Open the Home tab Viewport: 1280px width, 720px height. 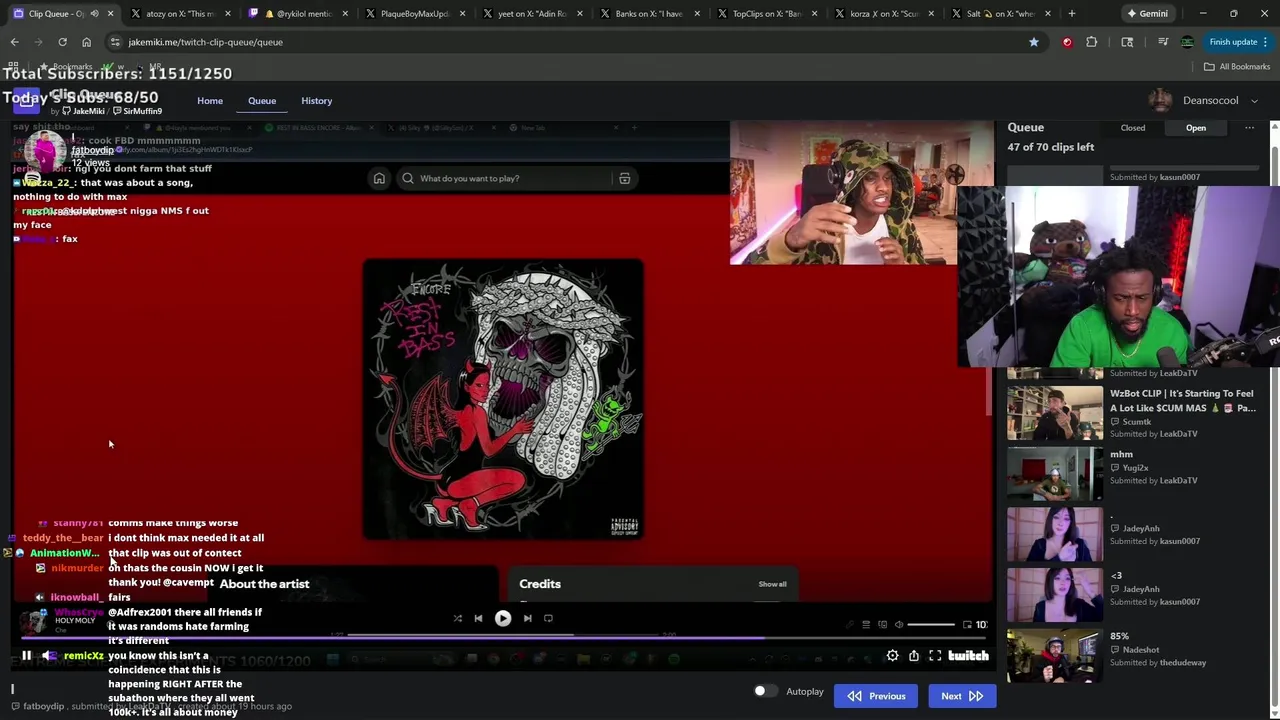pyautogui.click(x=210, y=101)
